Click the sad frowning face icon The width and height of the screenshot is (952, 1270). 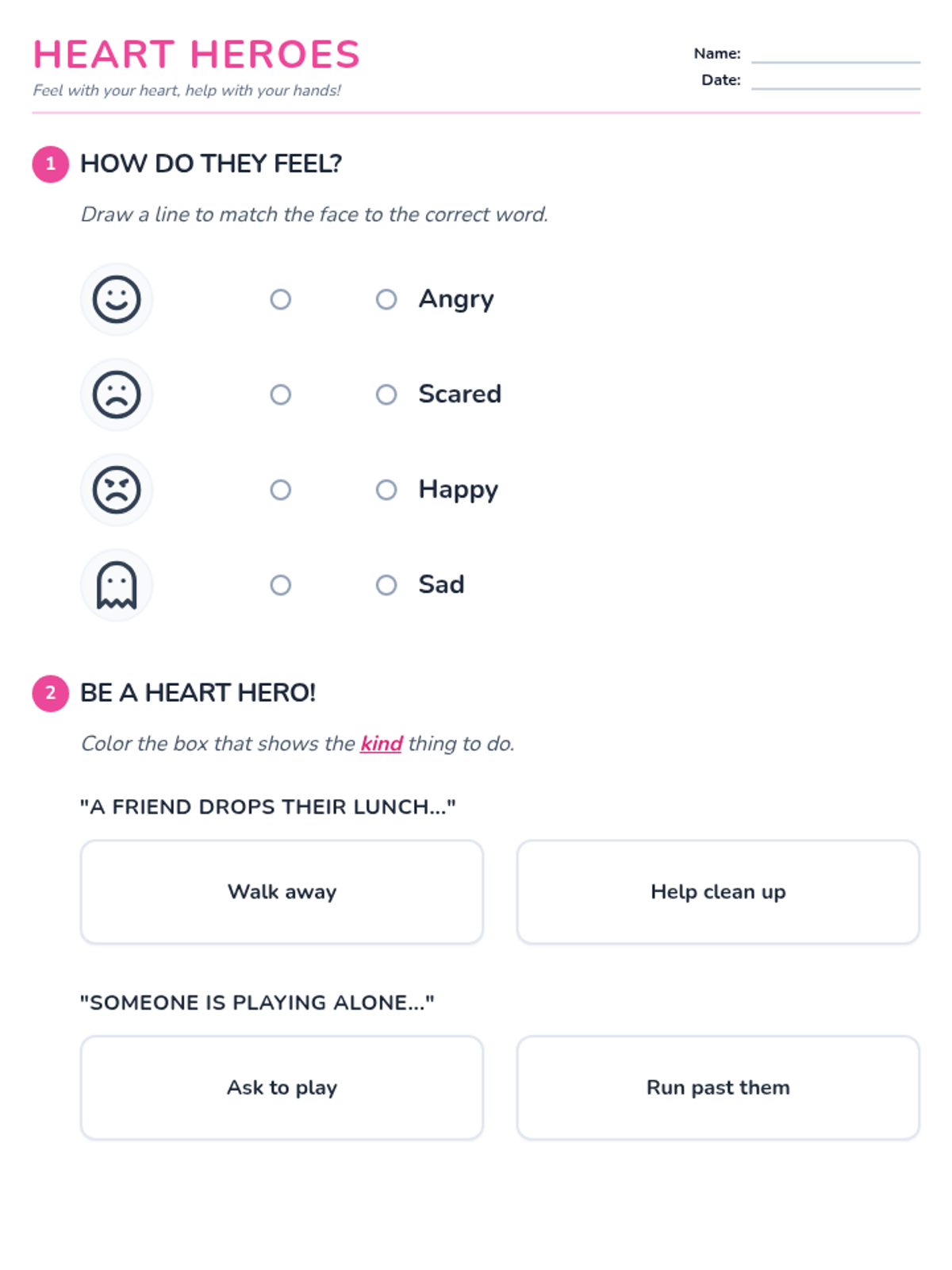click(117, 394)
